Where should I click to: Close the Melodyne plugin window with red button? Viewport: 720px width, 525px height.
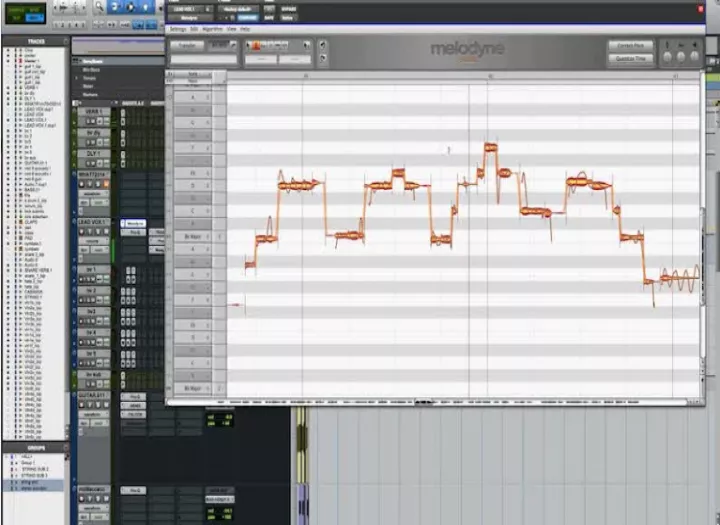click(x=701, y=9)
